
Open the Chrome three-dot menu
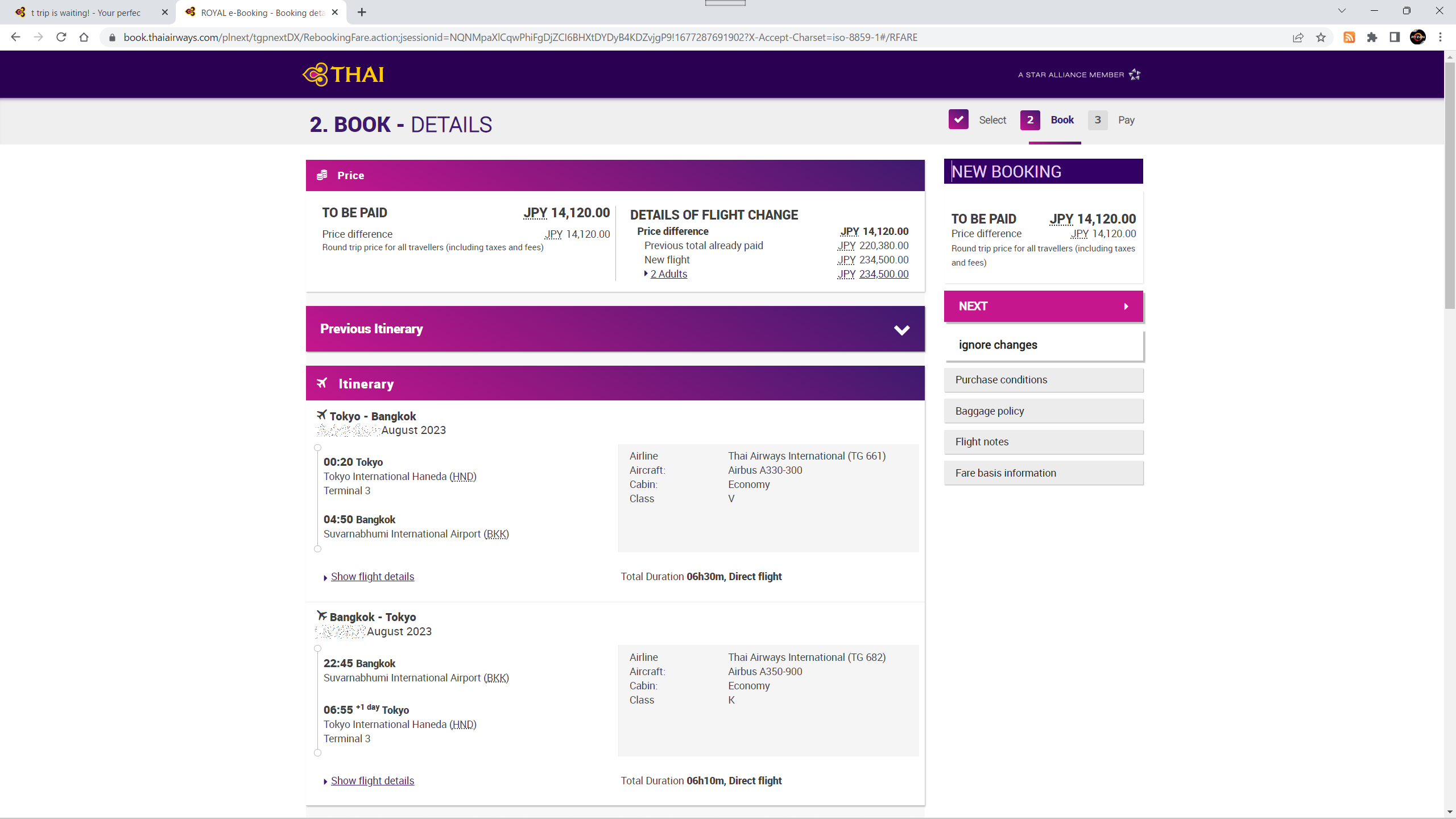[x=1441, y=38]
